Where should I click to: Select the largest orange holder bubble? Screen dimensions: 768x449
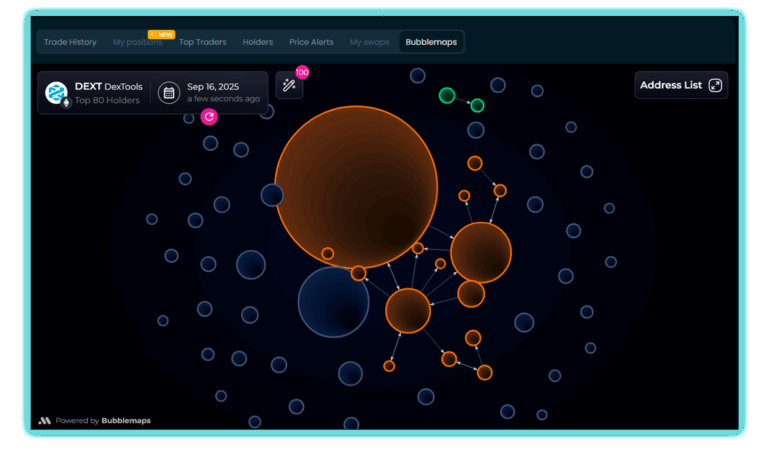(356, 187)
